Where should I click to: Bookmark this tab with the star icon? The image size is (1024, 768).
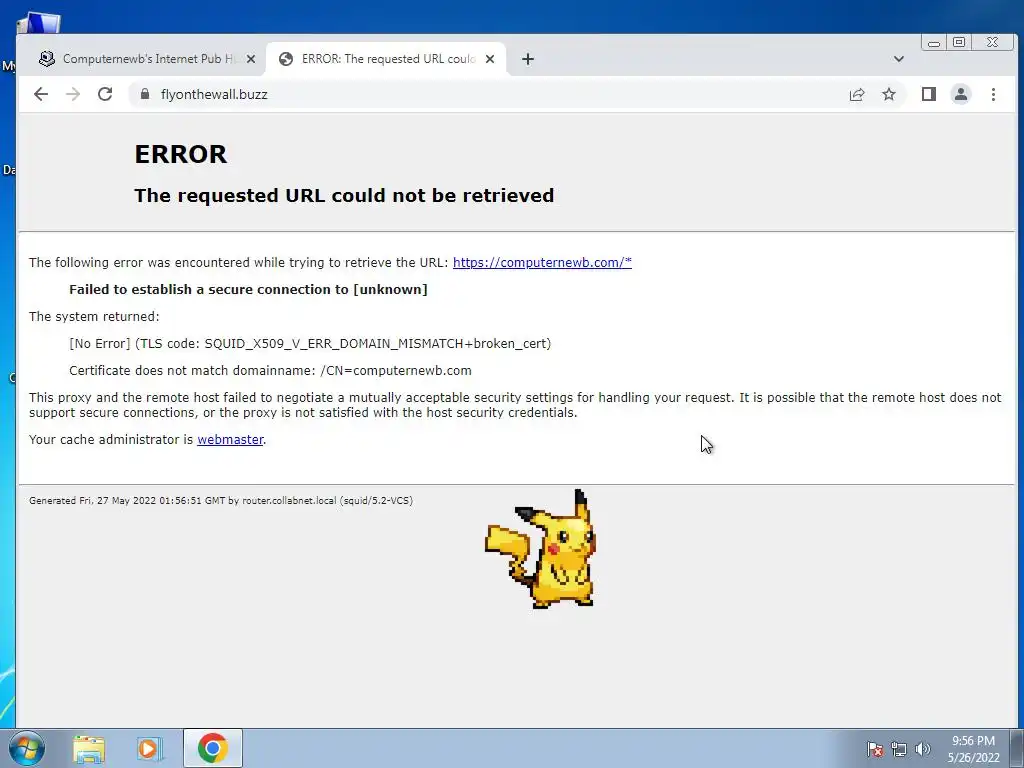[x=888, y=94]
